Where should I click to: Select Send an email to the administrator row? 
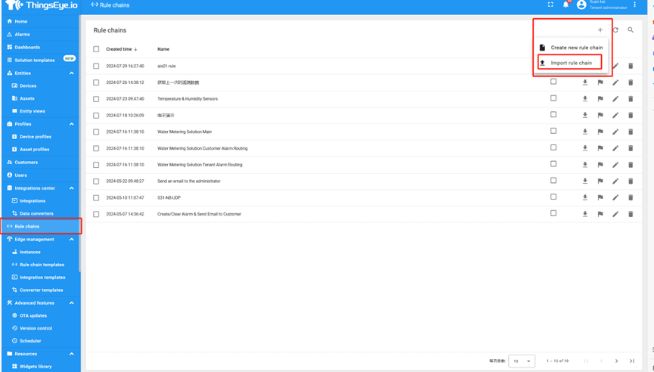pos(96,181)
